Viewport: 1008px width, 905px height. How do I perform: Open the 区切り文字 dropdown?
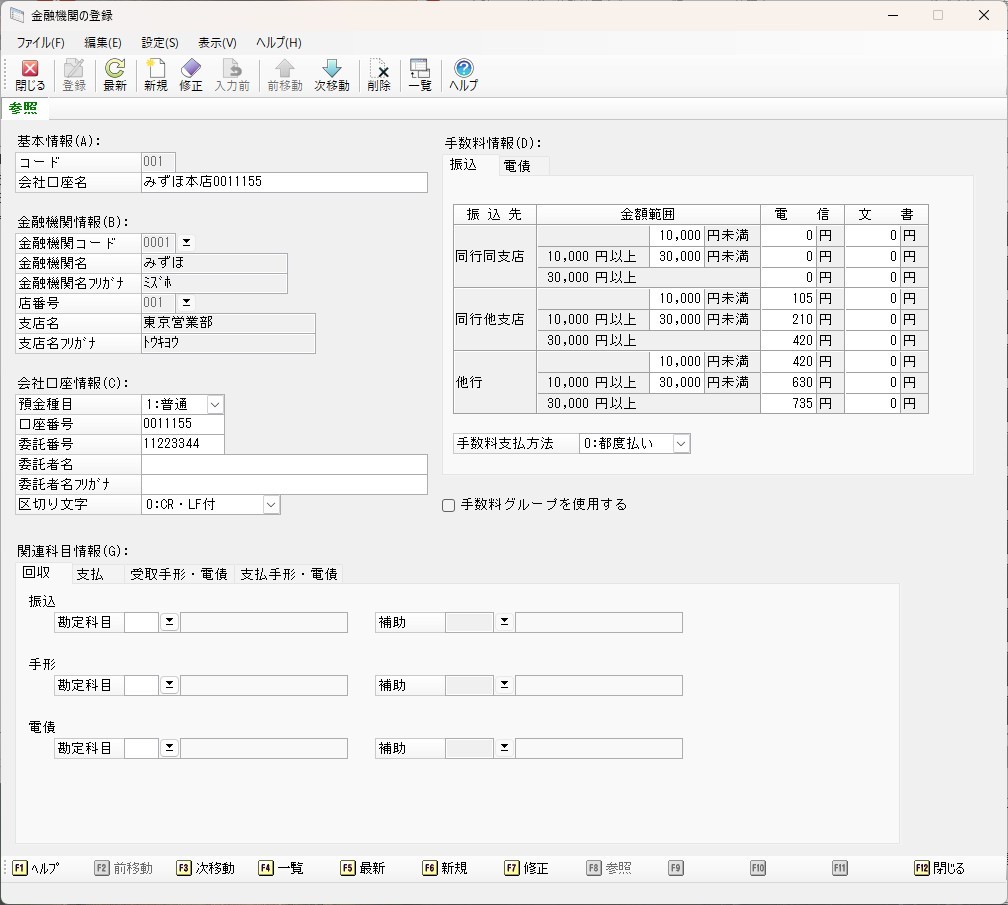[271, 505]
